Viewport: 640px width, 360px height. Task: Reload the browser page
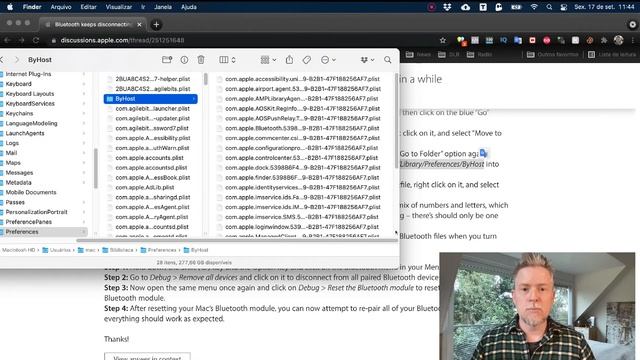click(36, 40)
